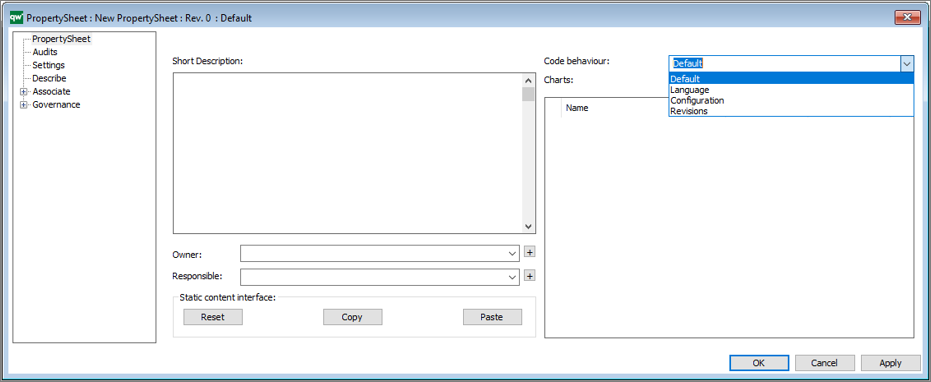Click the Cancel button
931x382 pixels.
coord(825,363)
